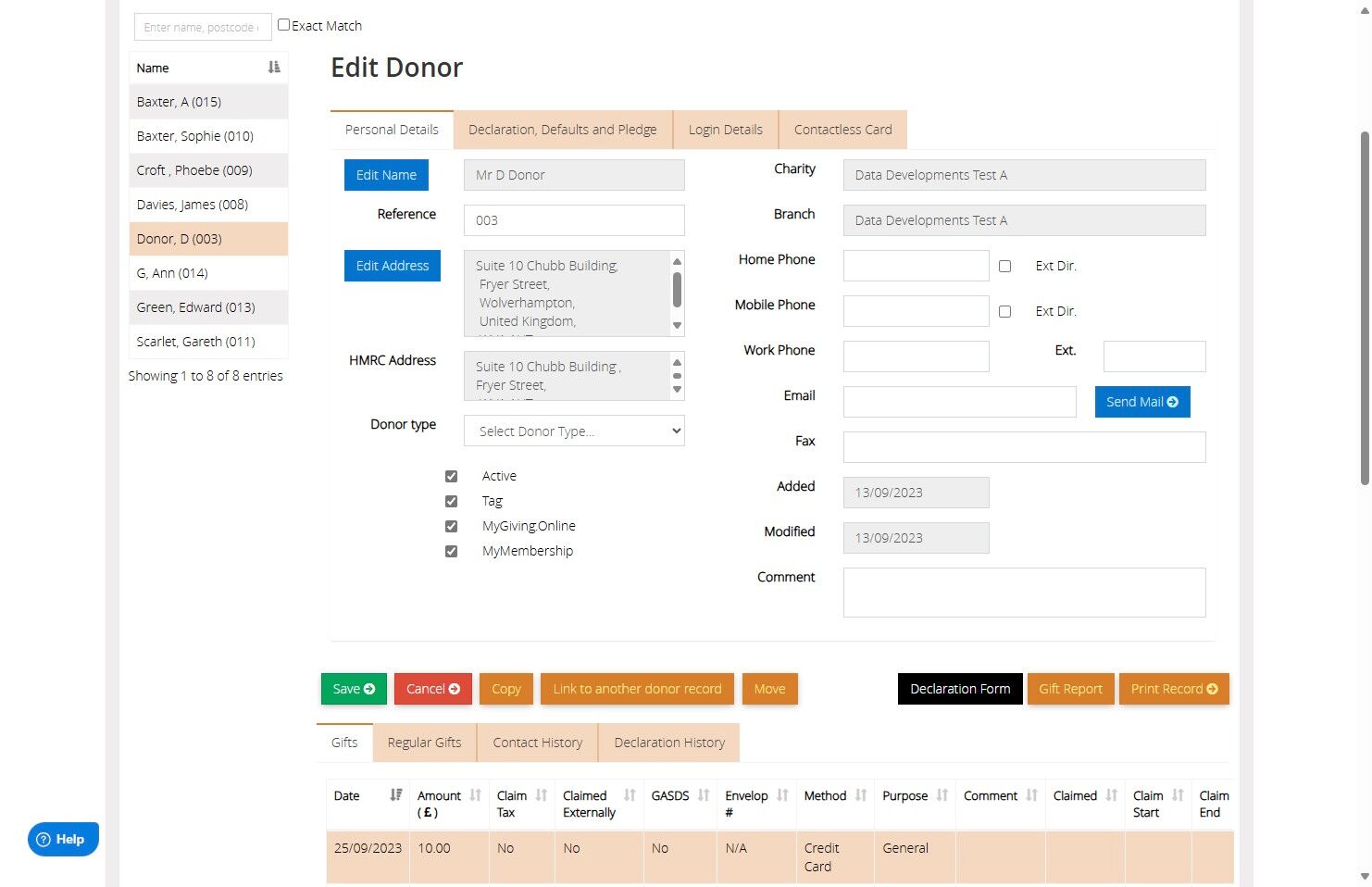Sort donor list by Name icon
This screenshot has width=1372, height=887.
(274, 68)
